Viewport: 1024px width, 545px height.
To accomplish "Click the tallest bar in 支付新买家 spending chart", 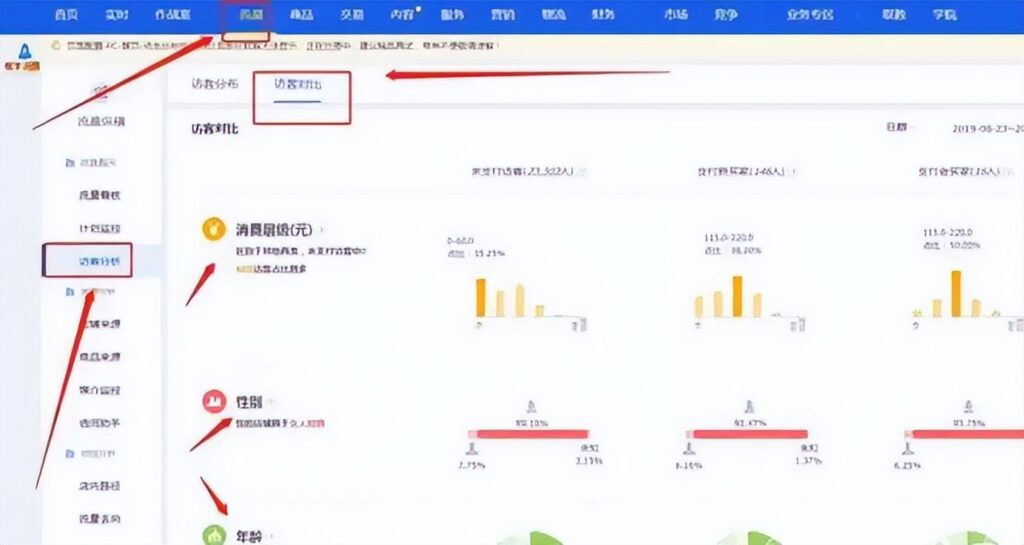I will click(x=737, y=296).
